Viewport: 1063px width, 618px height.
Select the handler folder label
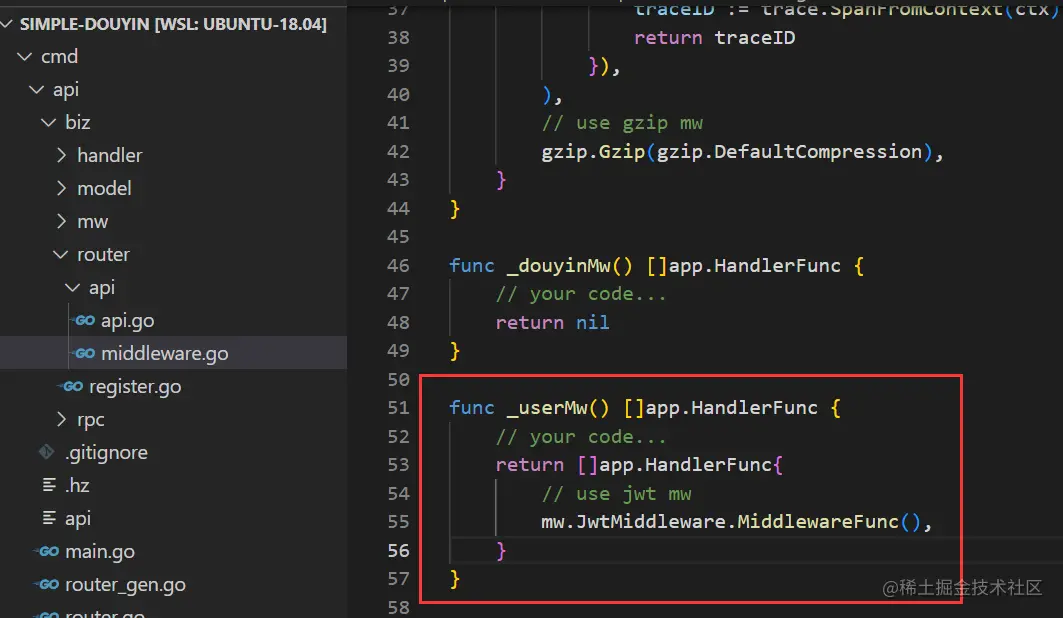pyautogui.click(x=110, y=156)
